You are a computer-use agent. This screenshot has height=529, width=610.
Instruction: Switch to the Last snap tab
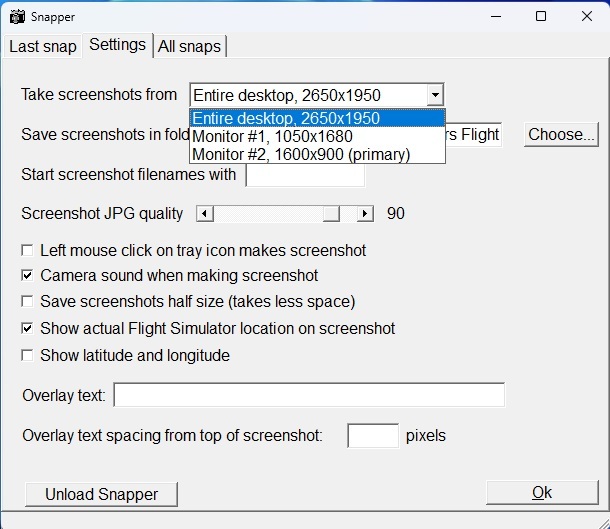pyautogui.click(x=43, y=47)
